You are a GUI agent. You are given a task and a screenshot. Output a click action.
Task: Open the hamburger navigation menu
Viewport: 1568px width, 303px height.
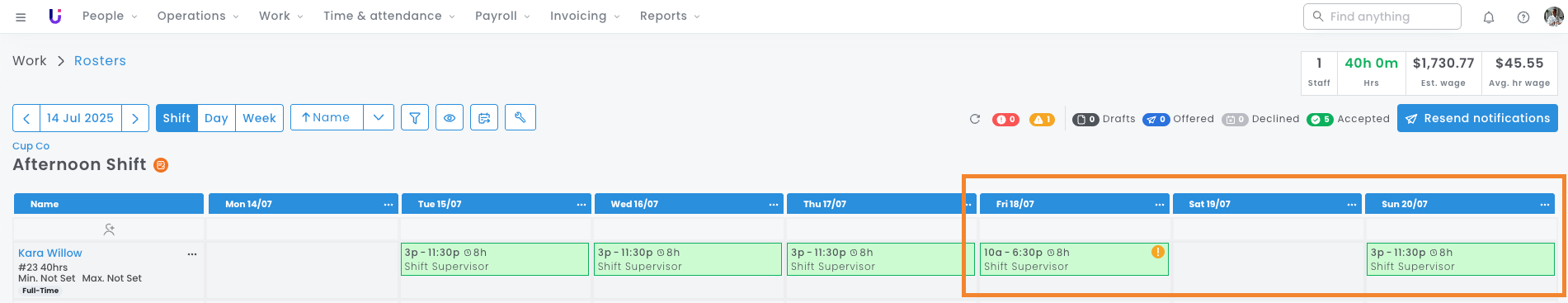tap(21, 17)
